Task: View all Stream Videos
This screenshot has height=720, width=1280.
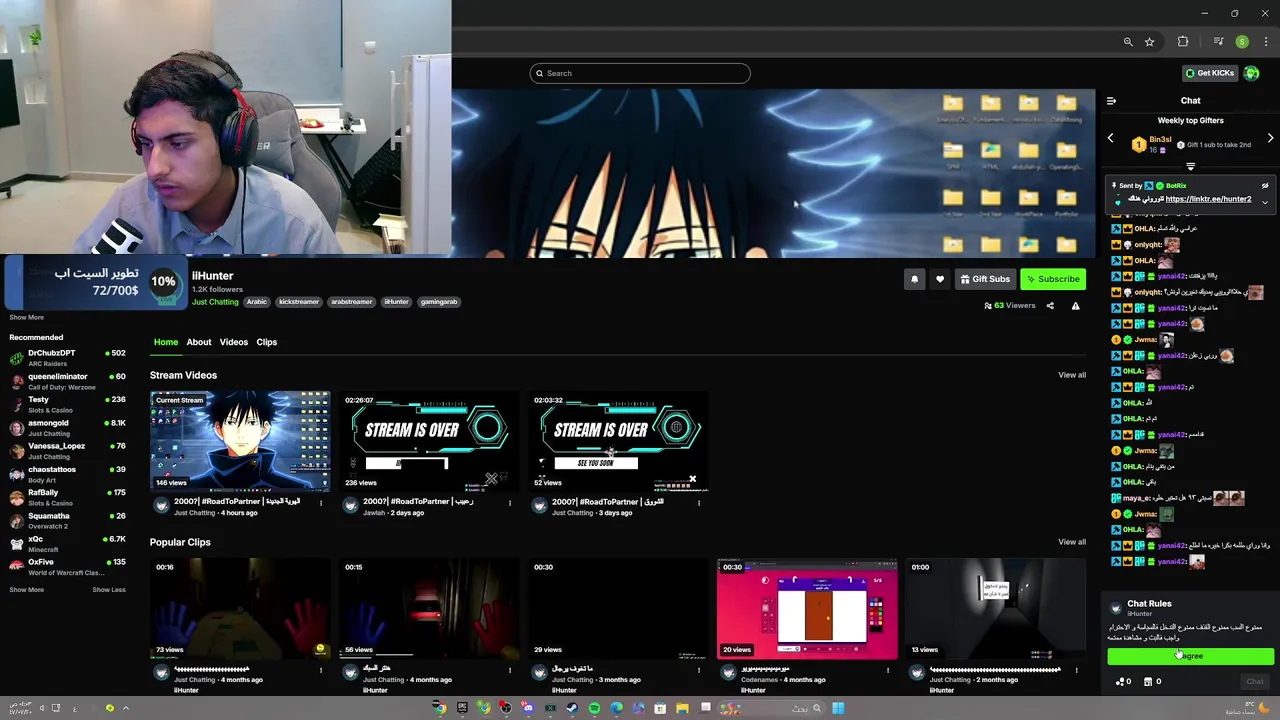Action: coord(1072,375)
